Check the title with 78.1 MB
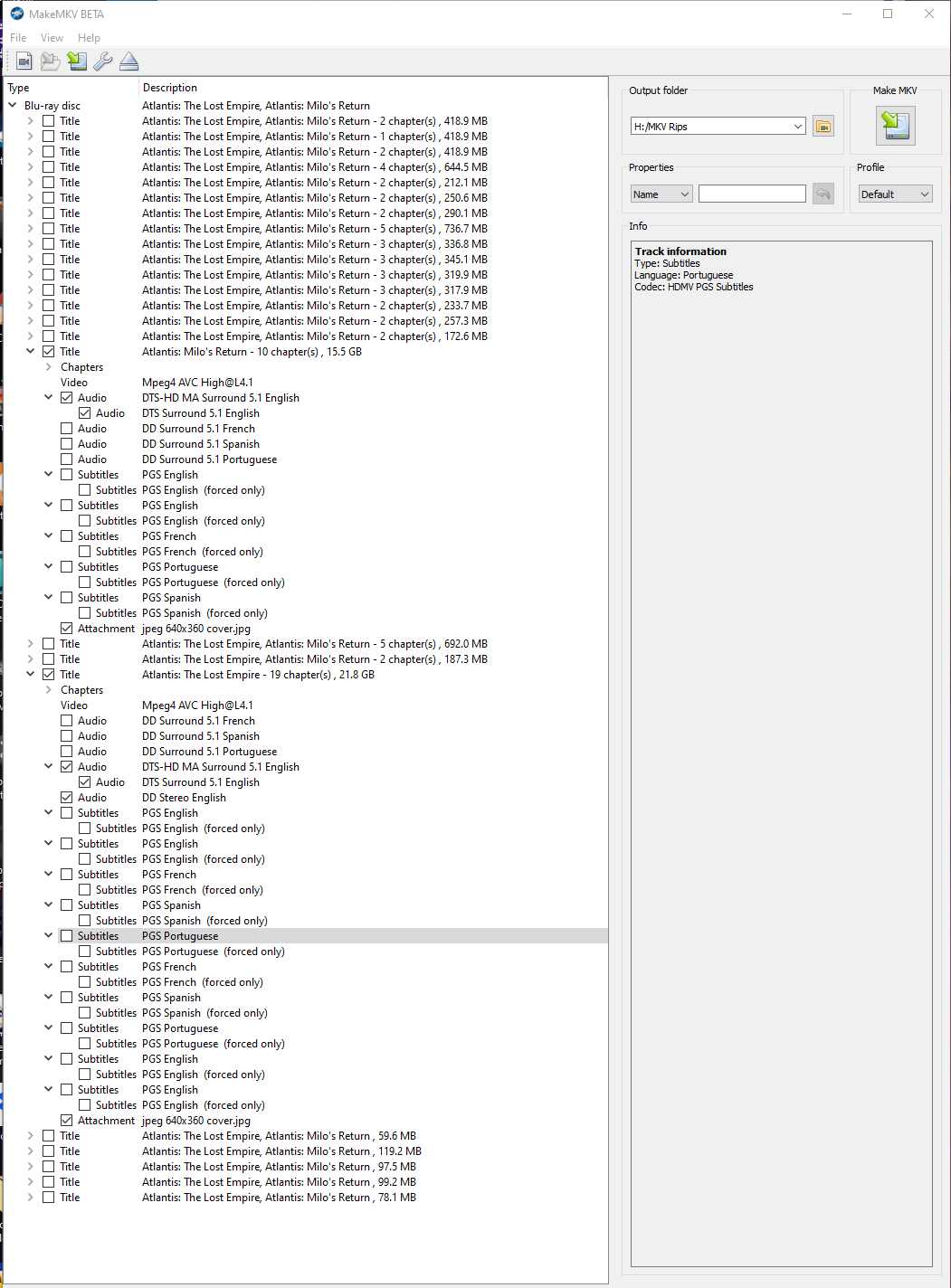The height and width of the screenshot is (1288, 951). click(49, 1198)
